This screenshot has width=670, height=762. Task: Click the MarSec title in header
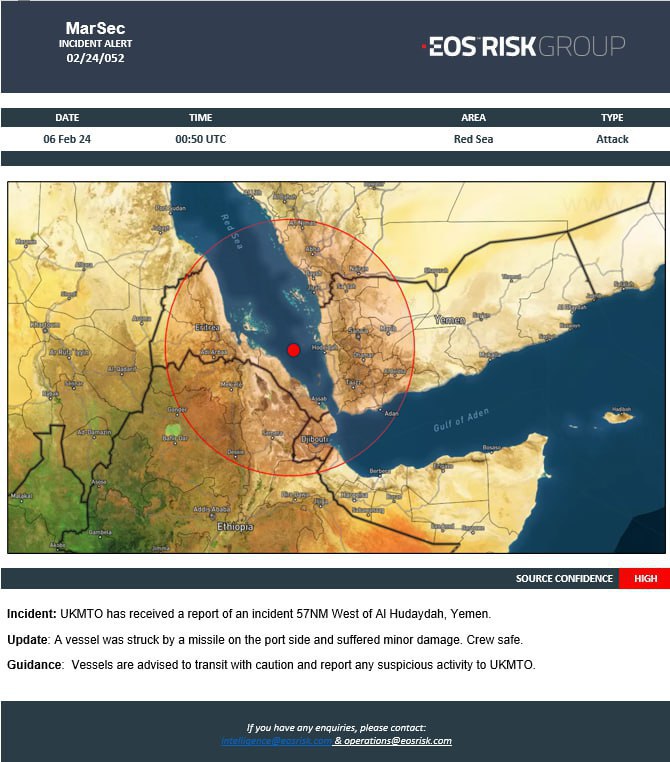coord(95,28)
